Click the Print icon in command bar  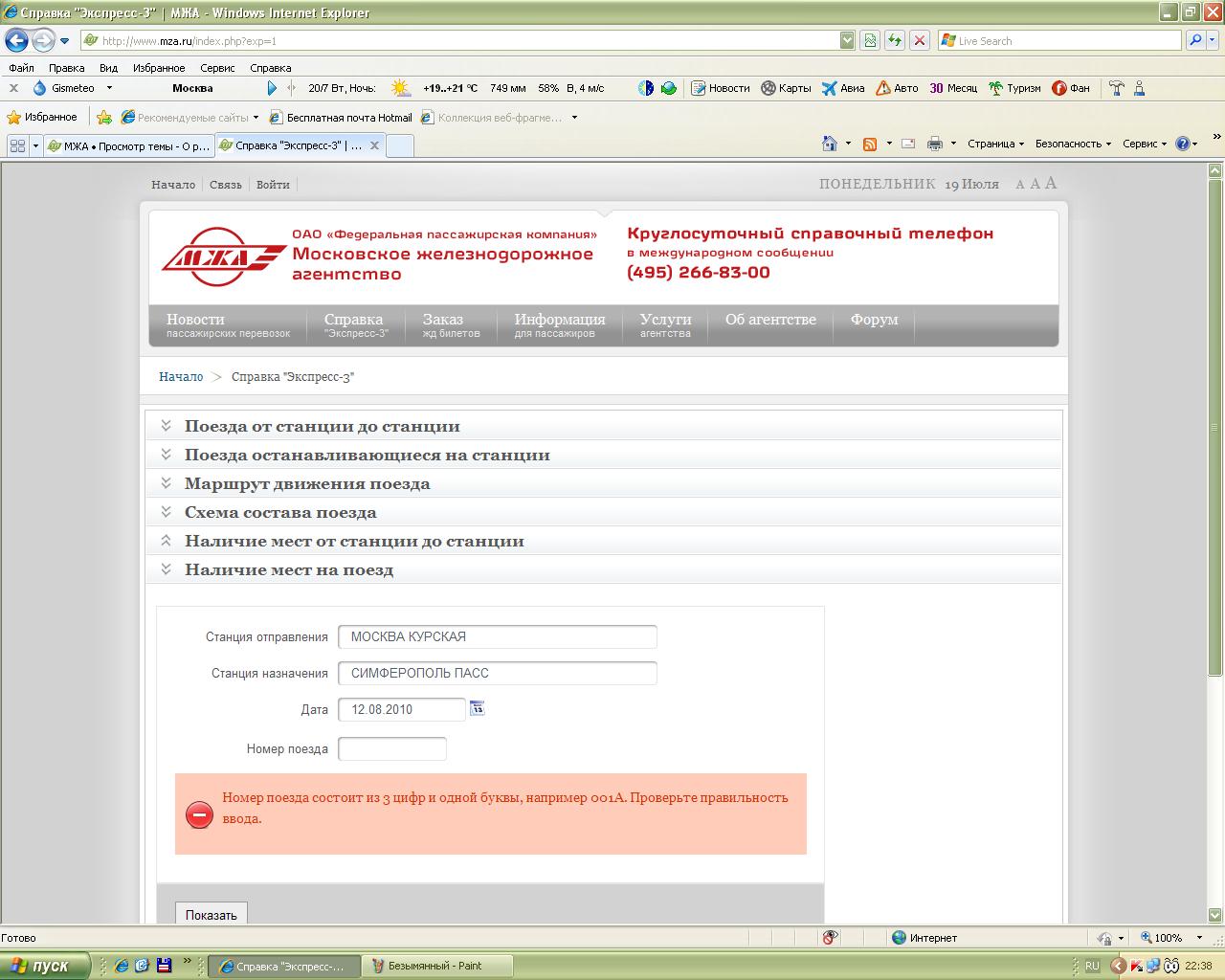point(934,144)
